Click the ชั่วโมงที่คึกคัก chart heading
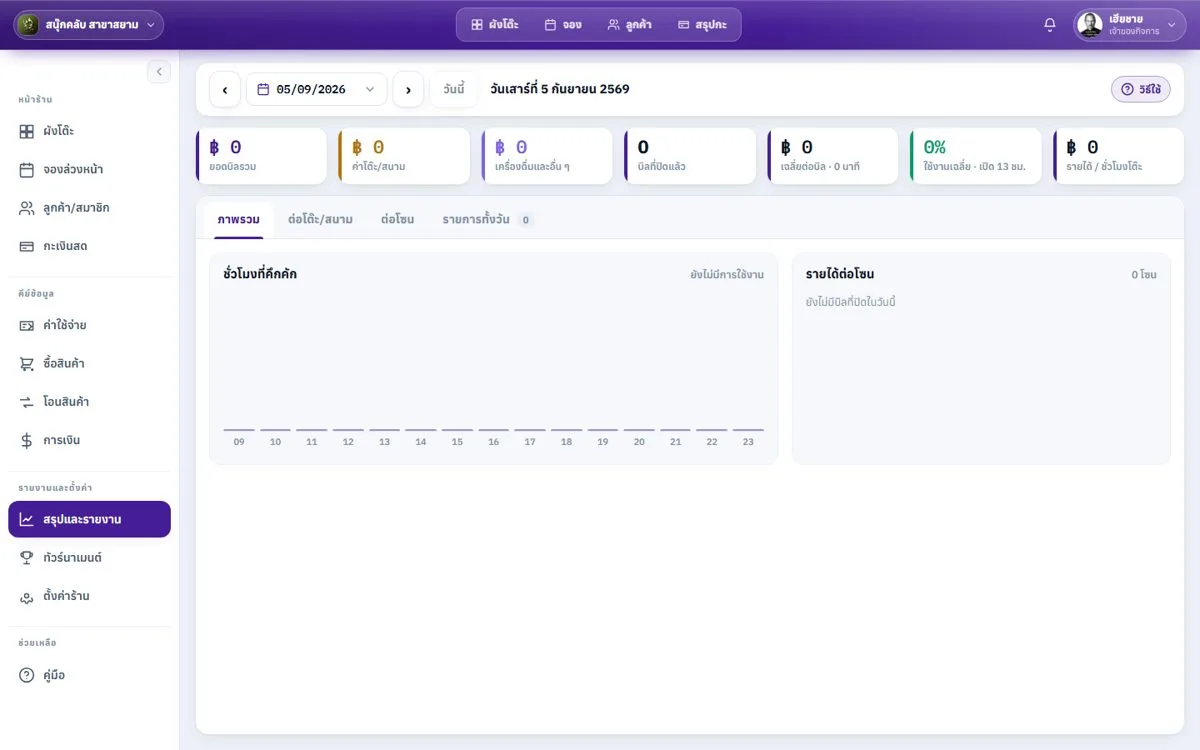The image size is (1200, 750). (260, 274)
